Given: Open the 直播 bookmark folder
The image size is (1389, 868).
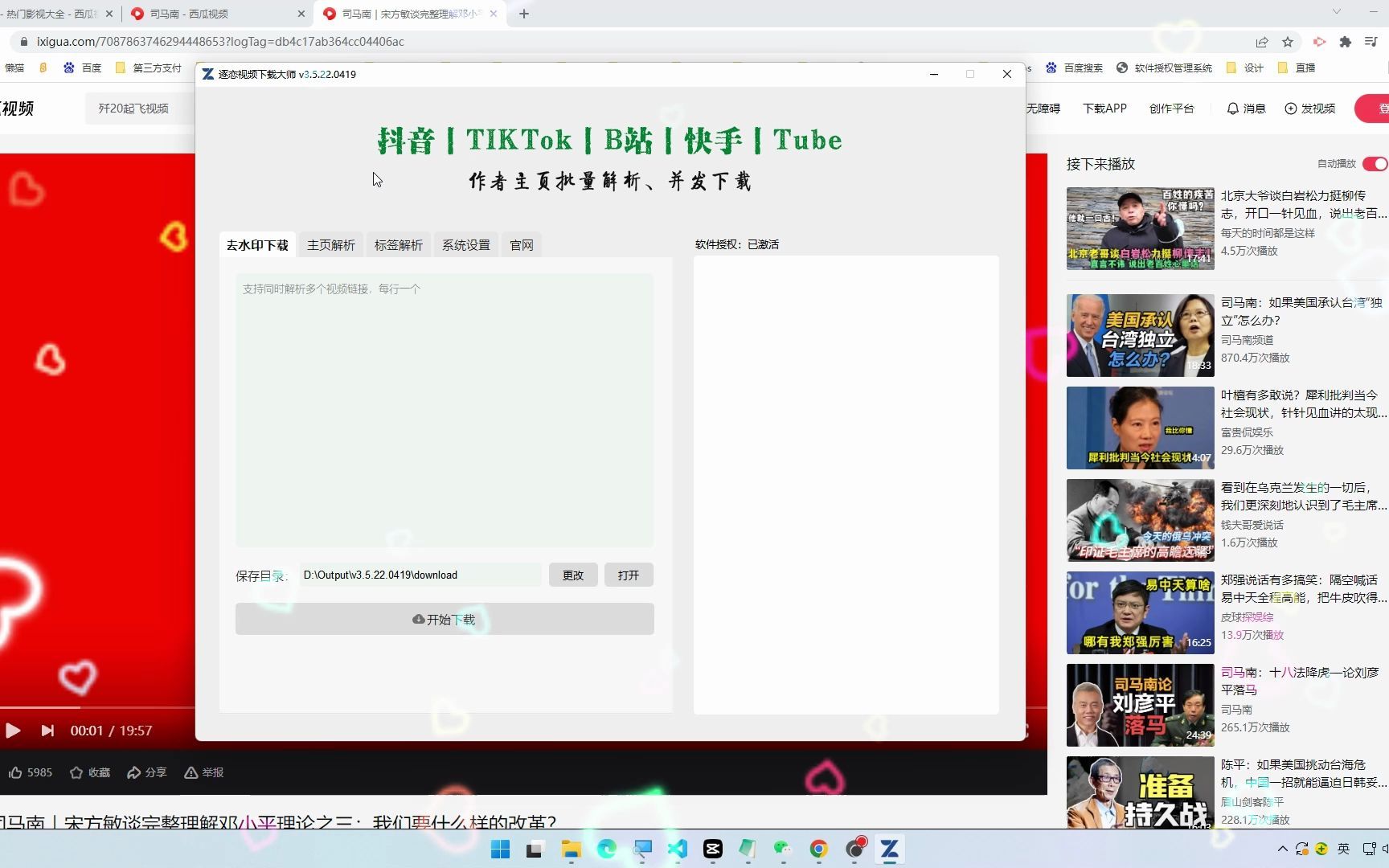Looking at the screenshot, I should (1297, 68).
